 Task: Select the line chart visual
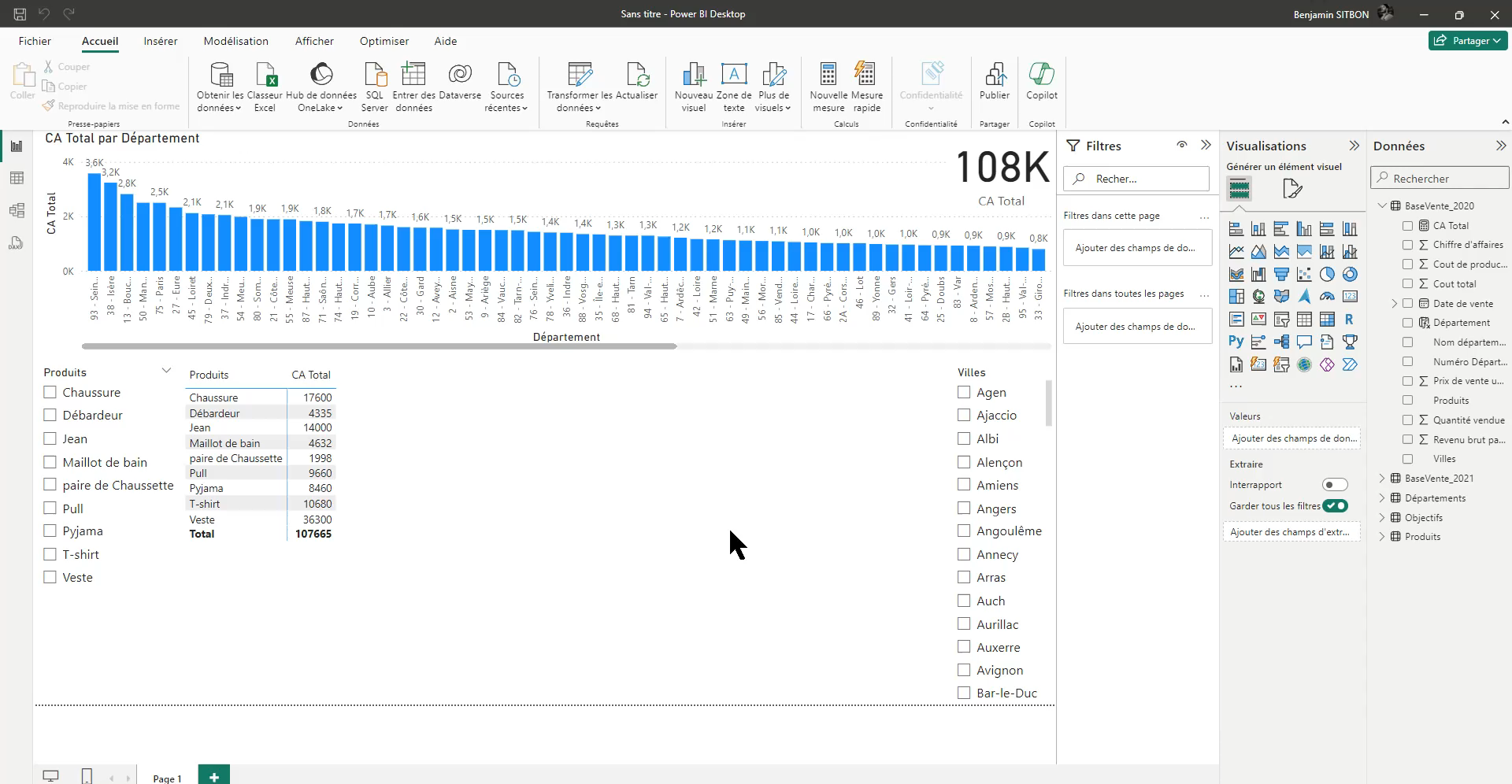point(1236,252)
